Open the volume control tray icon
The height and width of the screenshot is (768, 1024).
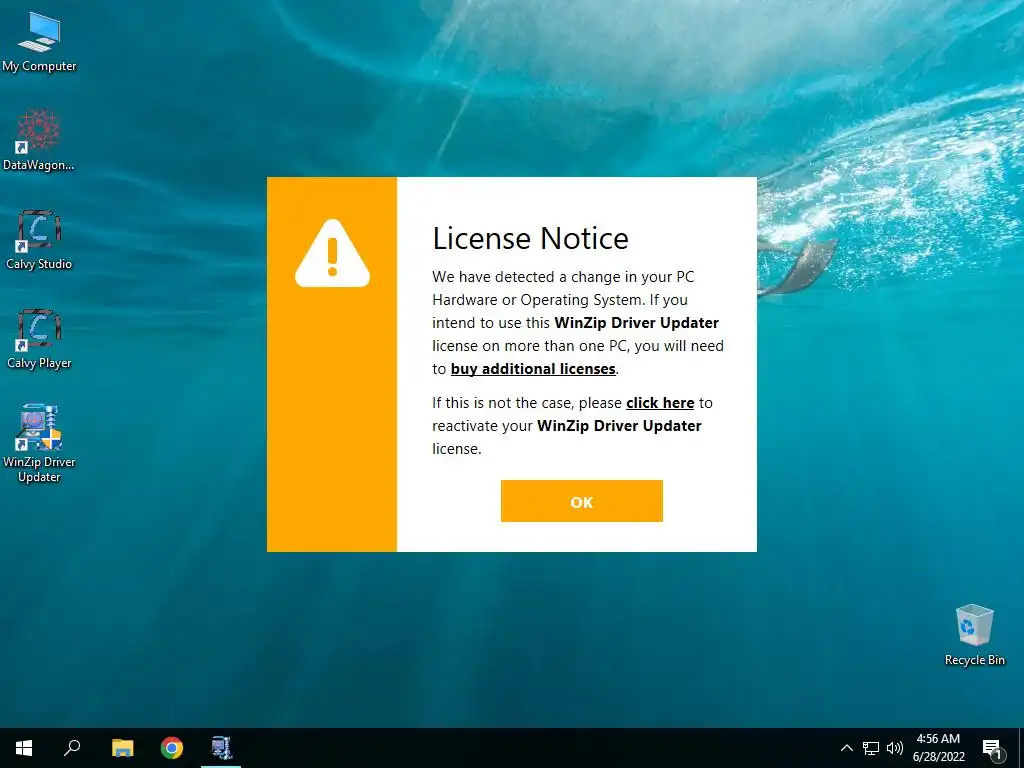point(895,748)
